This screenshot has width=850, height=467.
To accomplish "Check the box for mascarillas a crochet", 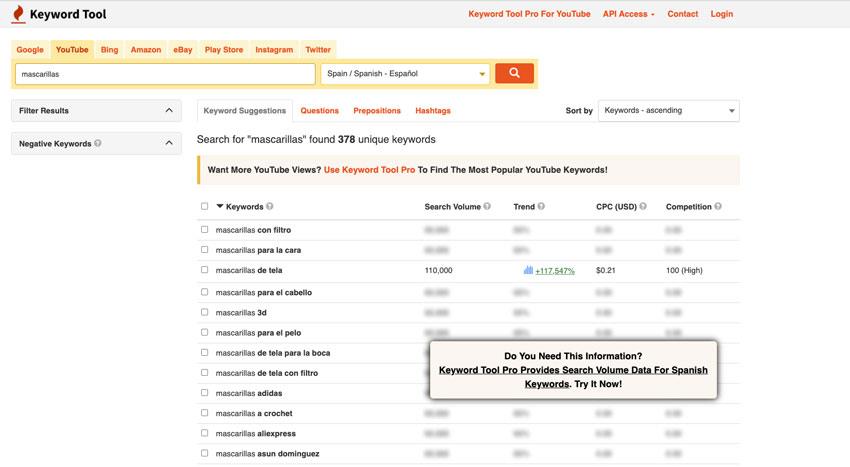I will click(x=204, y=413).
